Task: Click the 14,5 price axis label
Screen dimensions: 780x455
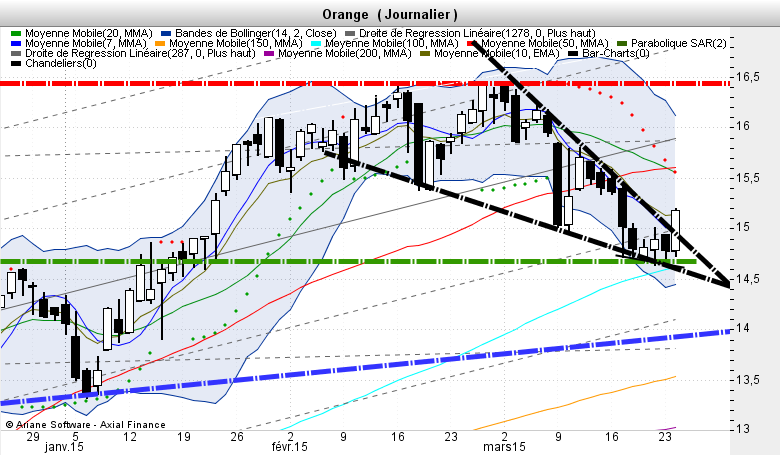Action: pos(748,279)
